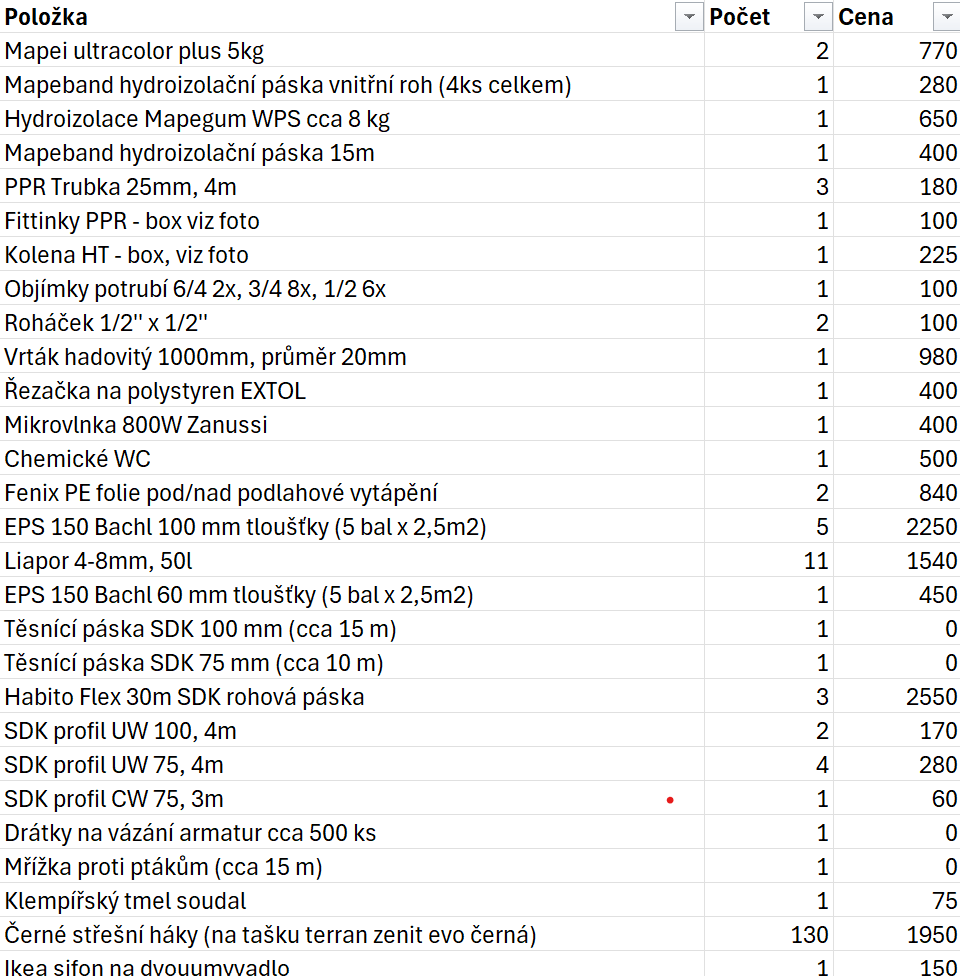Select the quantity 130 for Černé střešní háky
960x976 pixels.
769,935
